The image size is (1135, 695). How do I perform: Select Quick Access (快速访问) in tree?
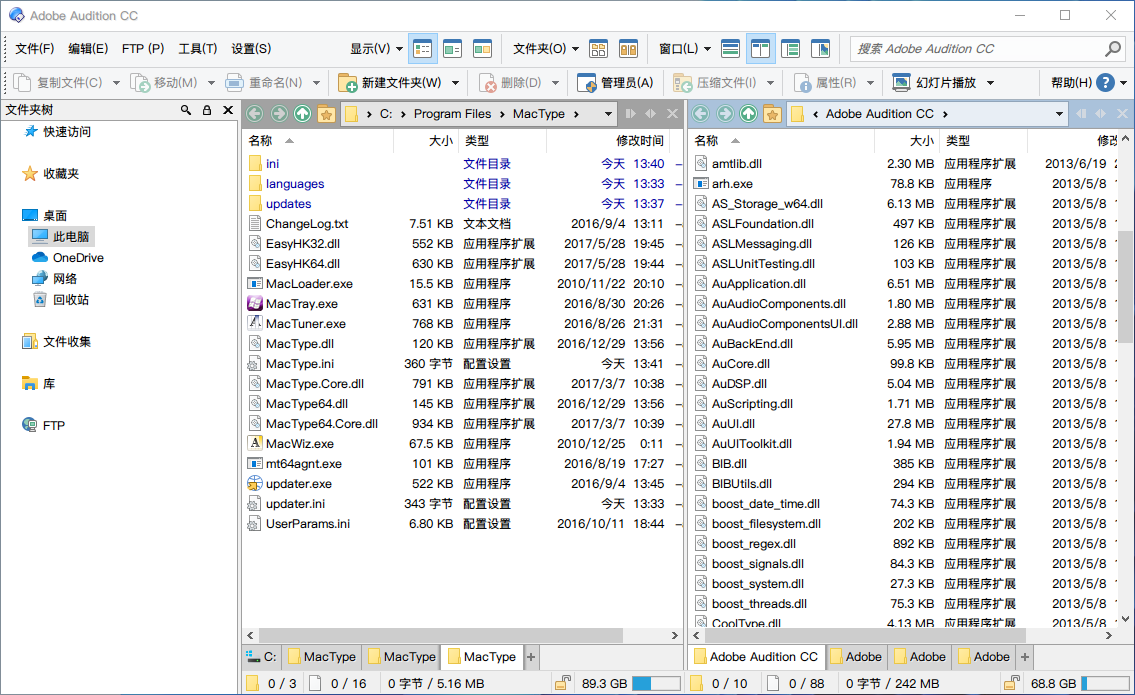(x=57, y=132)
